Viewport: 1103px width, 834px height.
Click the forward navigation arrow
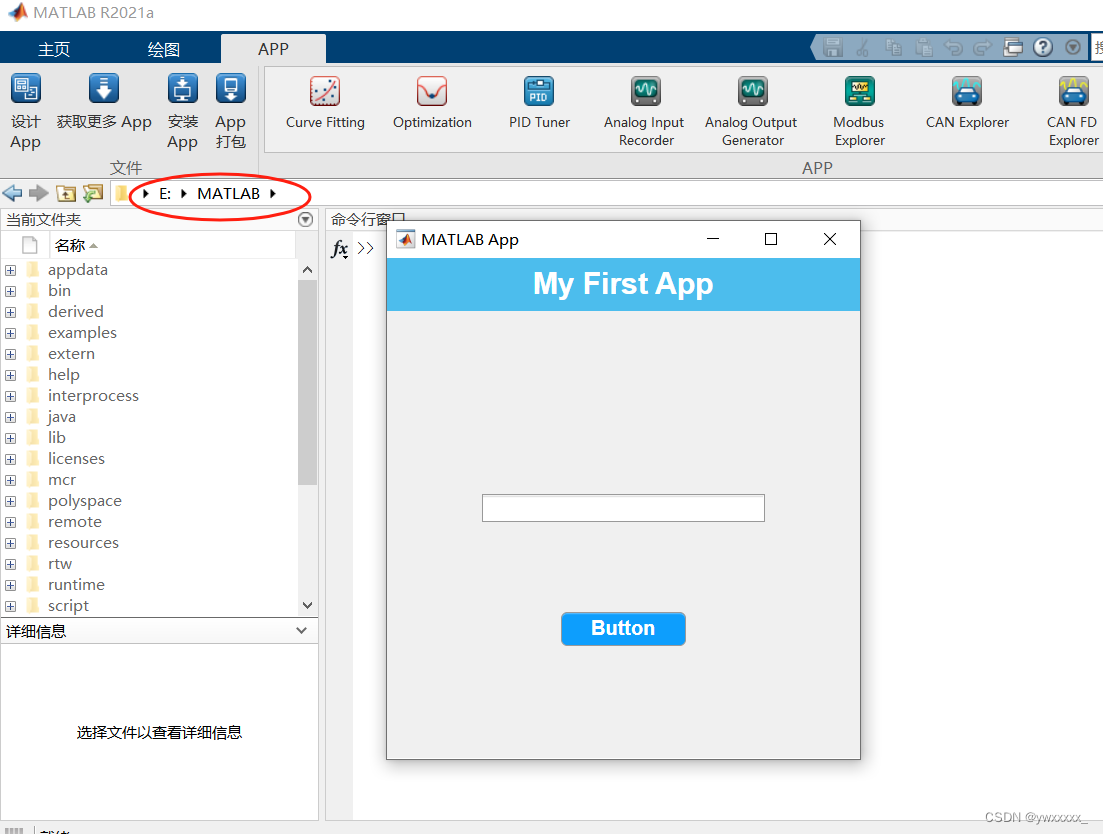[39, 193]
